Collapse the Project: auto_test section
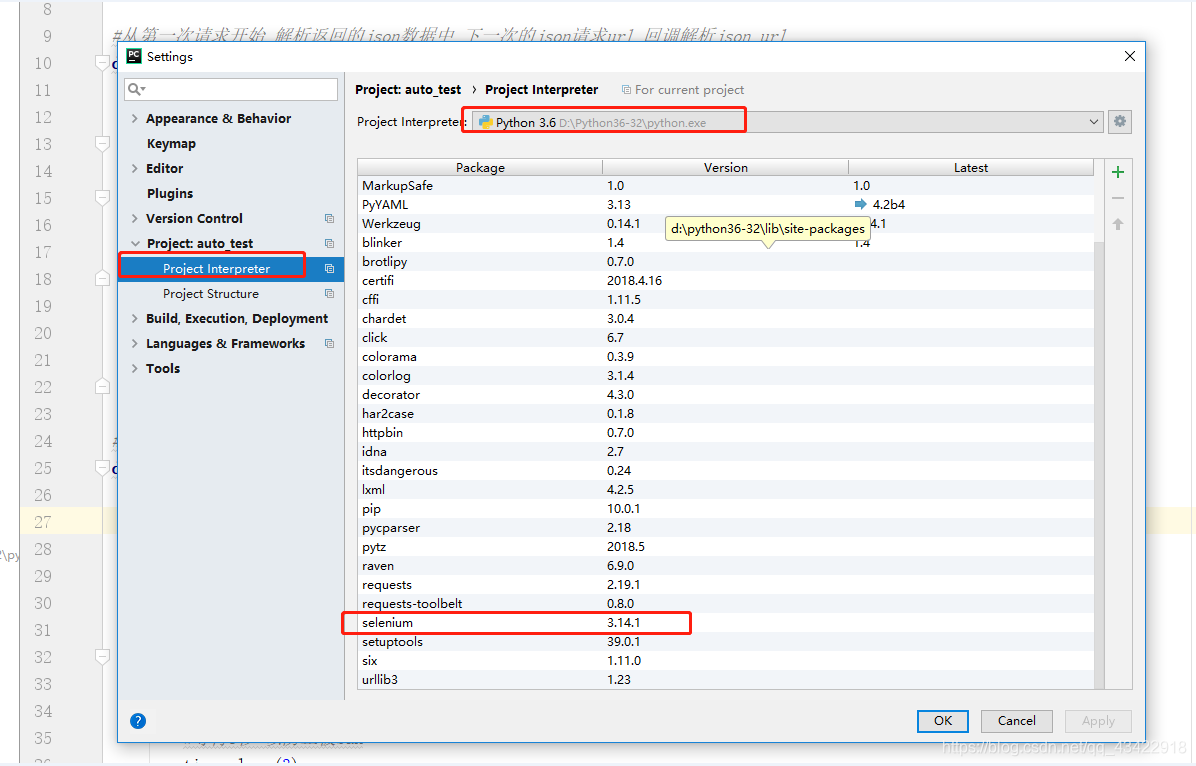1196x766 pixels. coord(135,243)
